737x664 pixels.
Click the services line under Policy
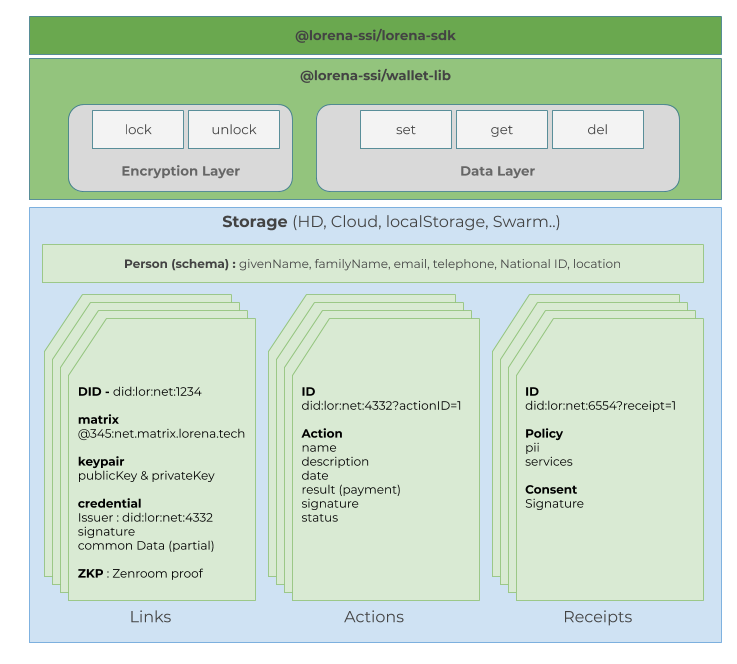point(549,462)
